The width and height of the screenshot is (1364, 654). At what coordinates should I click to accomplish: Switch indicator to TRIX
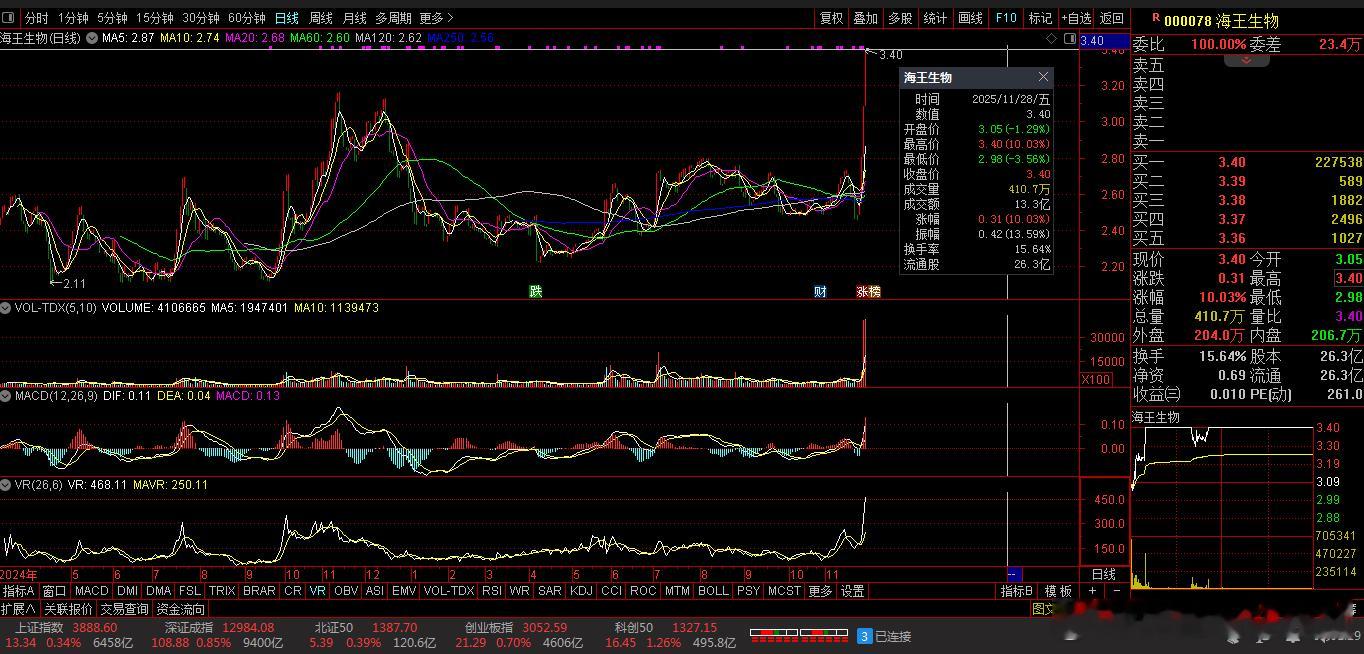(x=222, y=591)
